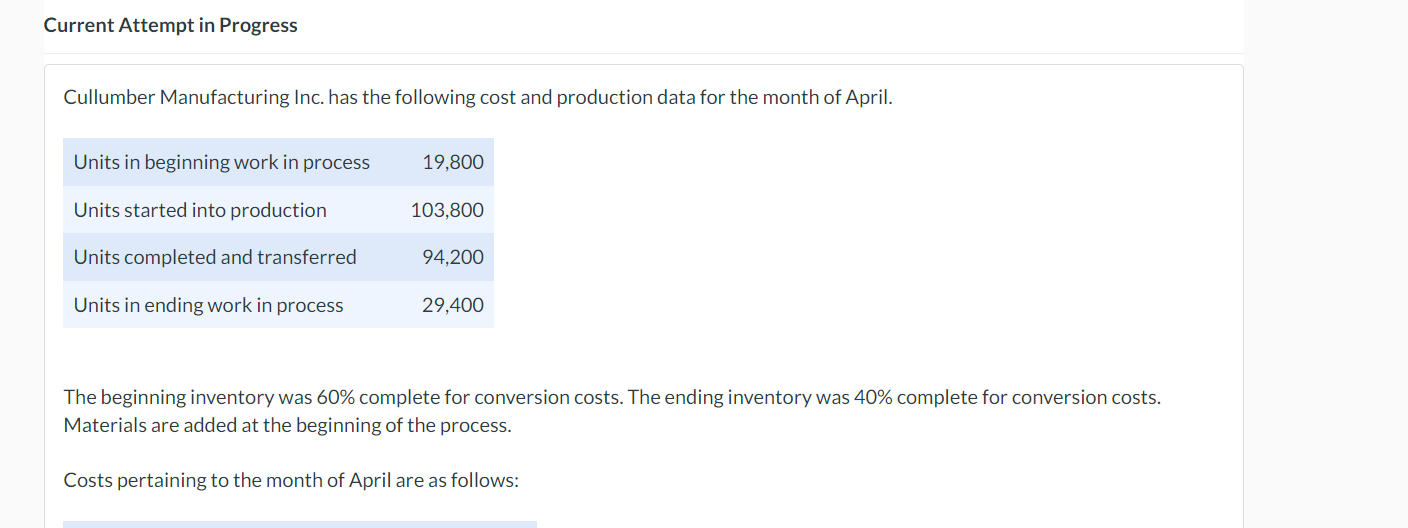This screenshot has width=1408, height=528.
Task: Click "Units completed and transferred" row label
Action: 215,257
